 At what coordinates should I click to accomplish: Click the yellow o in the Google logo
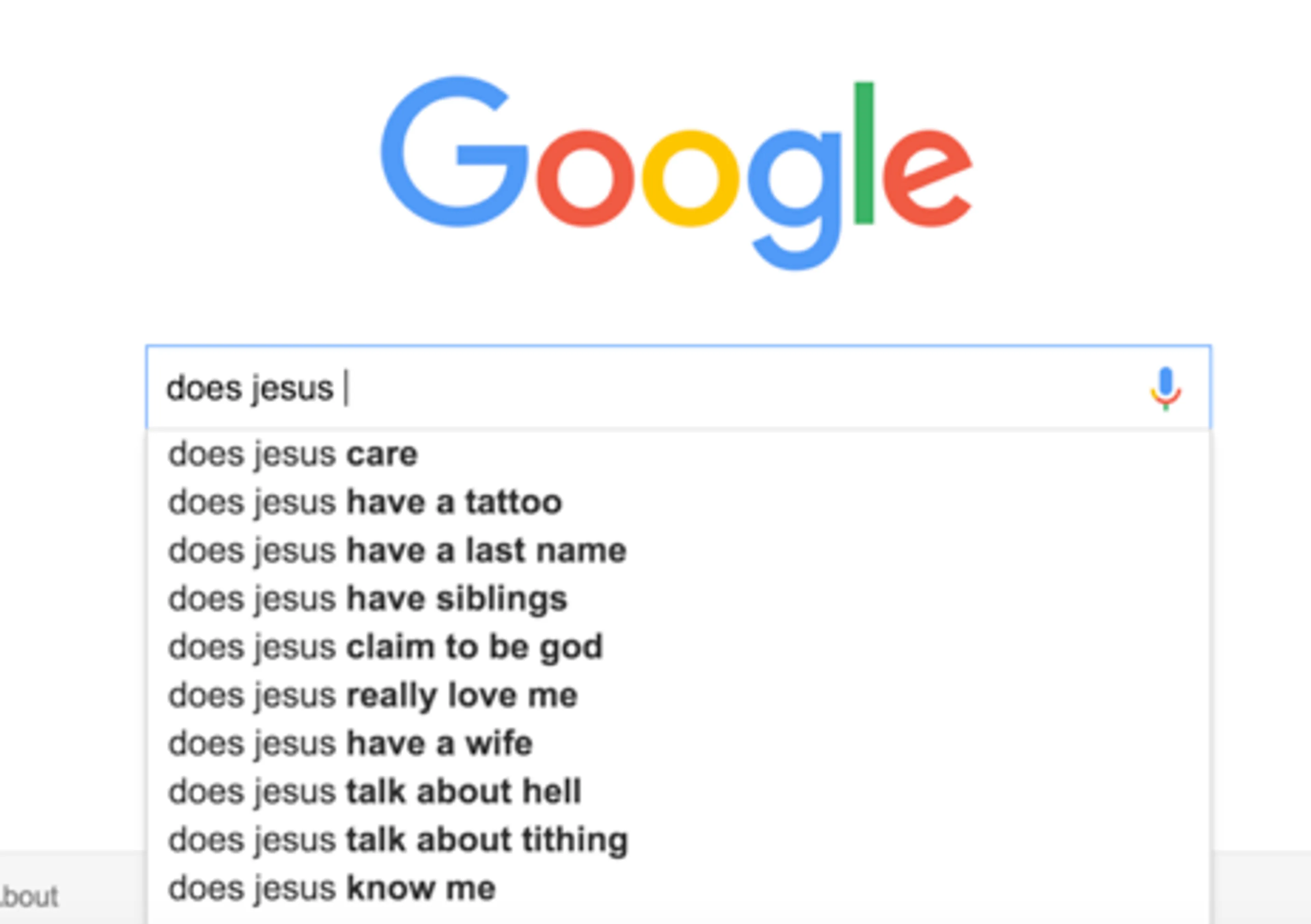pyautogui.click(x=690, y=178)
